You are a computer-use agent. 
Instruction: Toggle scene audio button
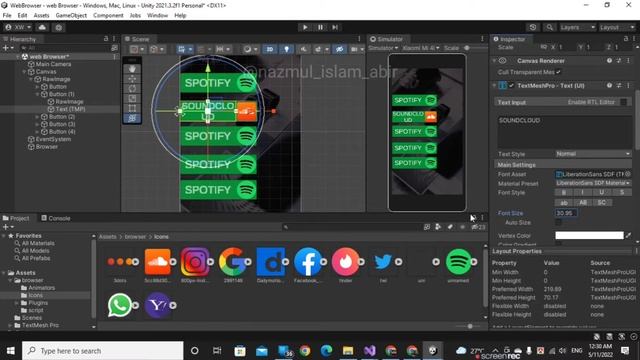tap(303, 49)
